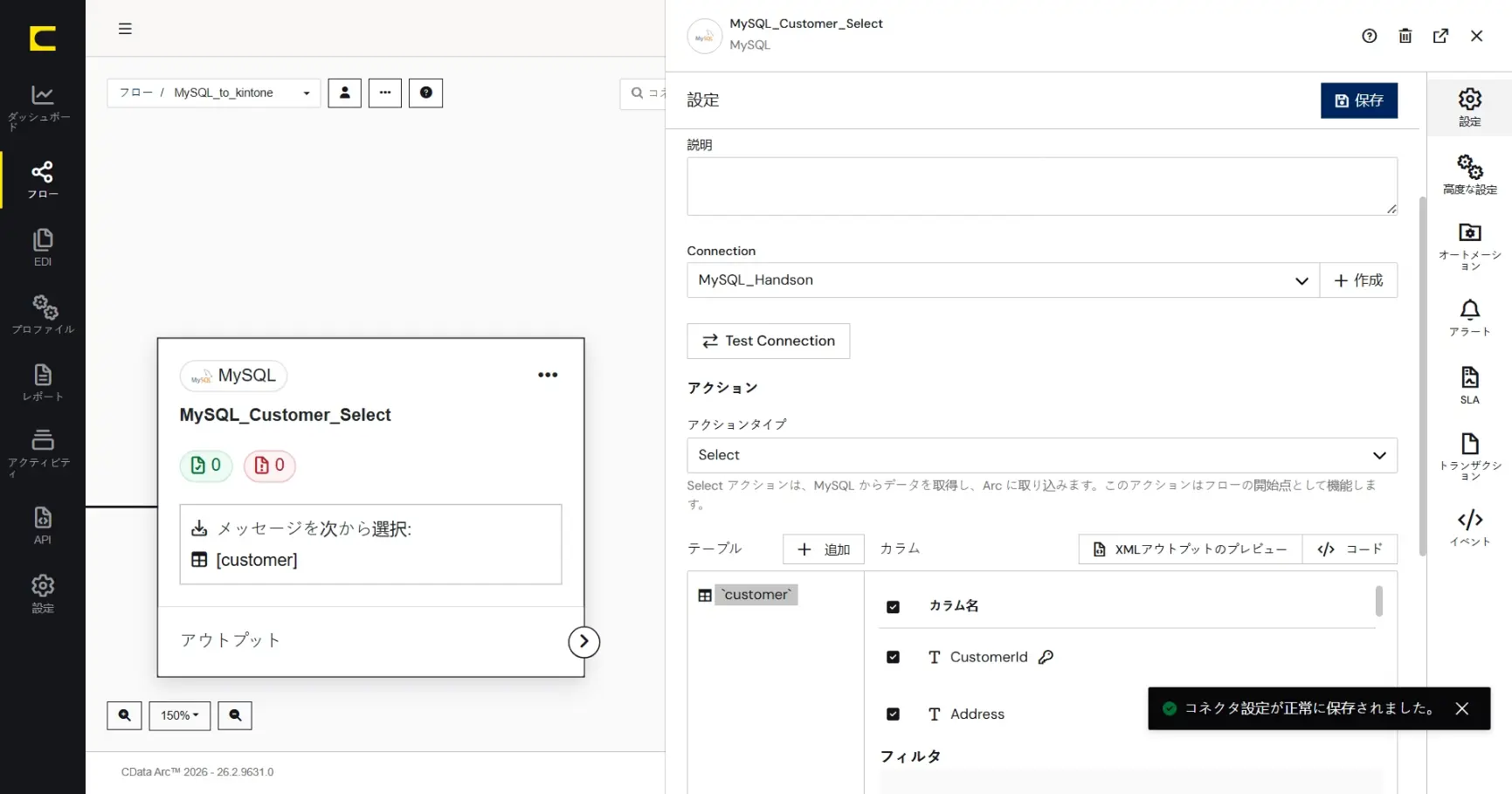Click the MySQL_Customer_Select card title
Viewport: 1512px width, 794px height.
click(285, 415)
